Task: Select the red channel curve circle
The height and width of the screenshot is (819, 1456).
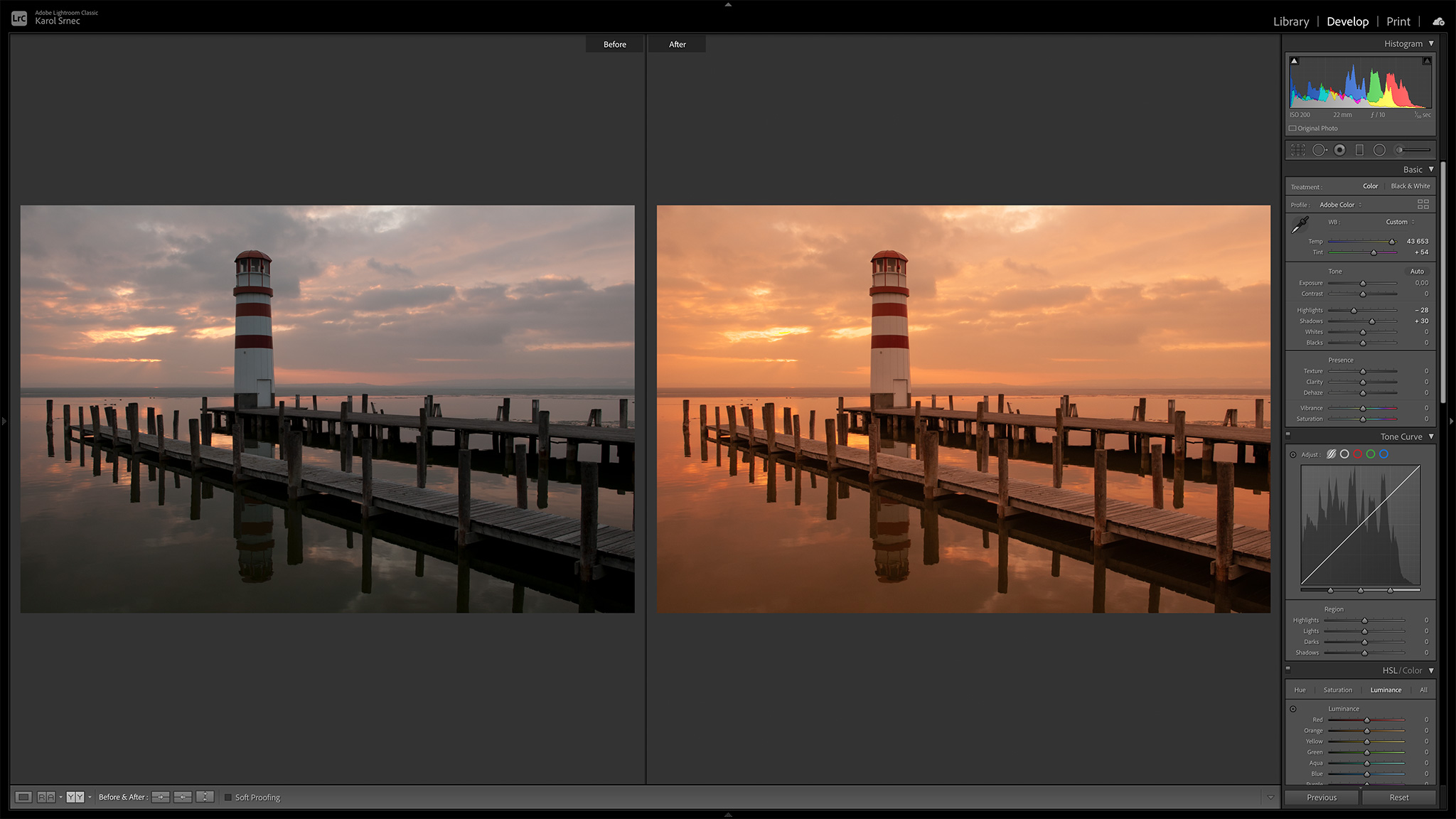Action: click(x=1357, y=454)
